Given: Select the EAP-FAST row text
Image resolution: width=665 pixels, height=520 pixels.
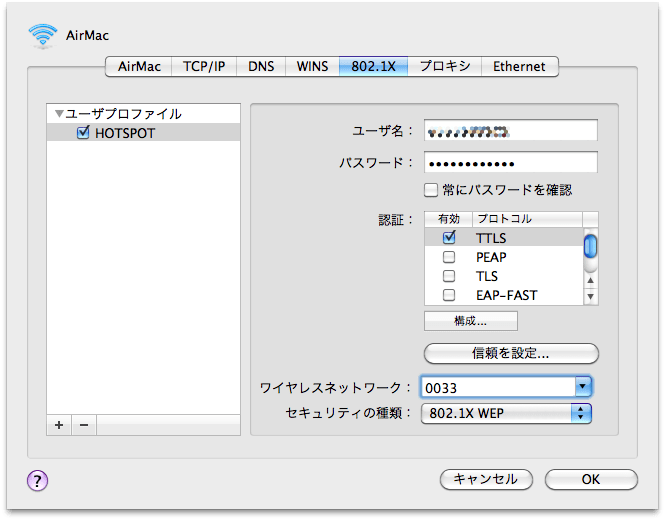Looking at the screenshot, I should (507, 295).
